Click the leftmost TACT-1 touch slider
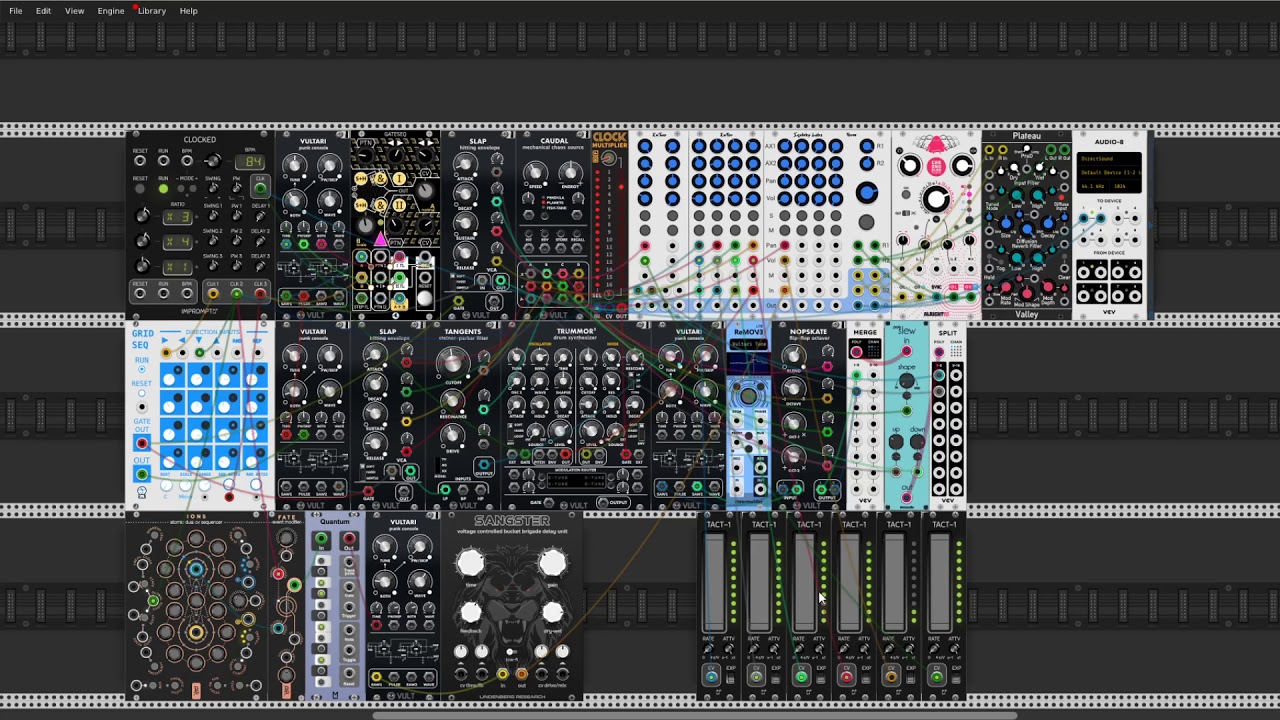This screenshot has height=720, width=1280. tap(714, 584)
